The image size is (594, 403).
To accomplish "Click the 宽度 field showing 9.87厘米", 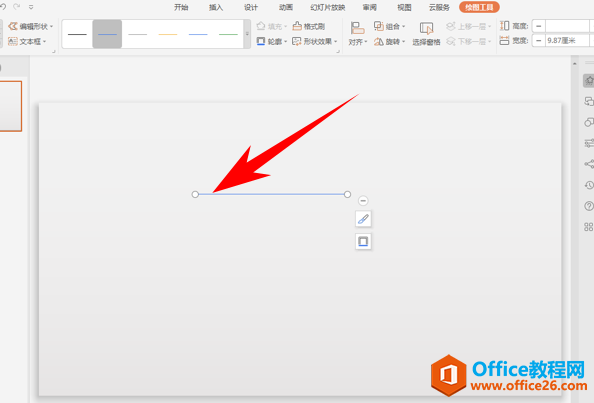I will pyautogui.click(x=567, y=41).
